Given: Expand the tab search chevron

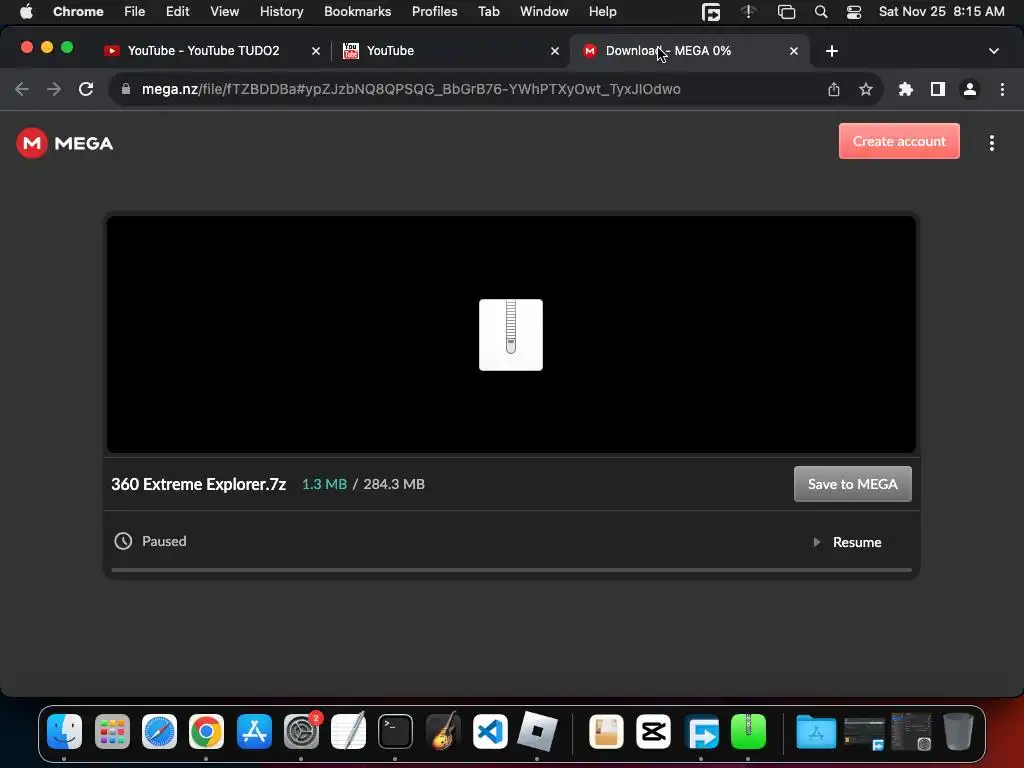Looking at the screenshot, I should (x=993, y=51).
